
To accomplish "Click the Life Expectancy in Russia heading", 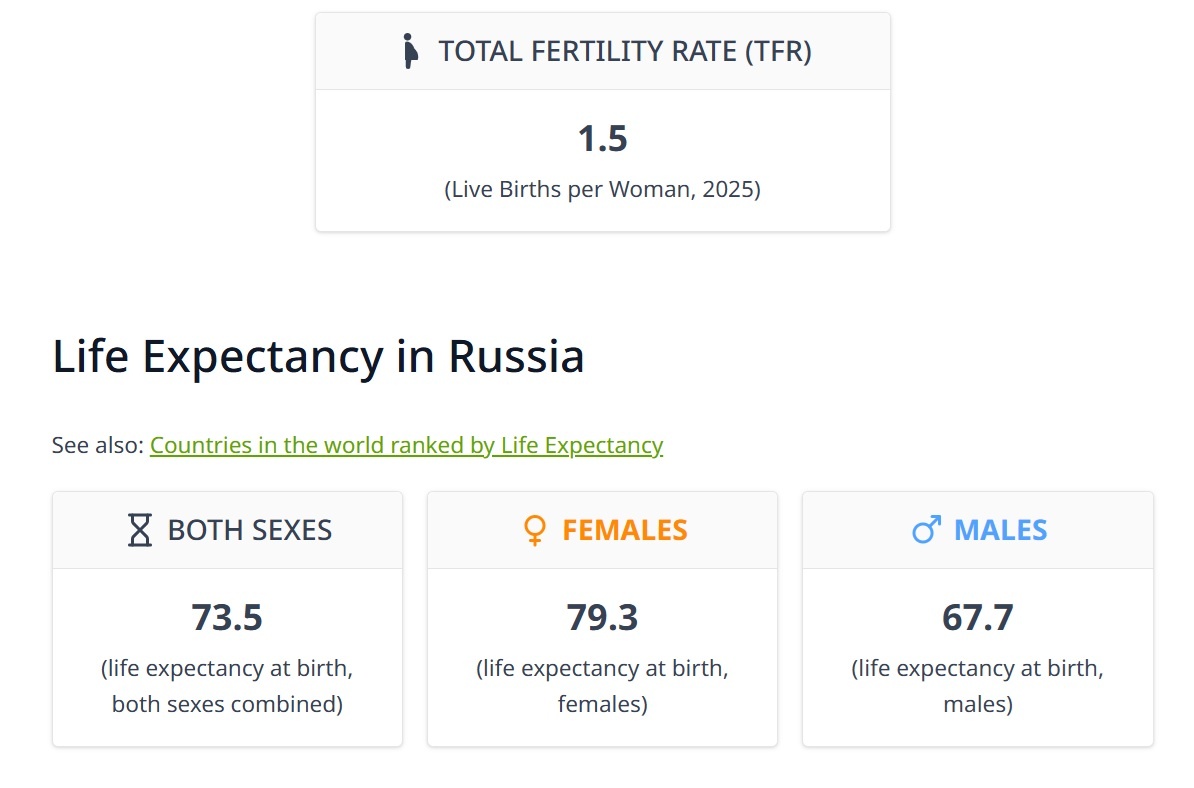I will coord(318,357).
